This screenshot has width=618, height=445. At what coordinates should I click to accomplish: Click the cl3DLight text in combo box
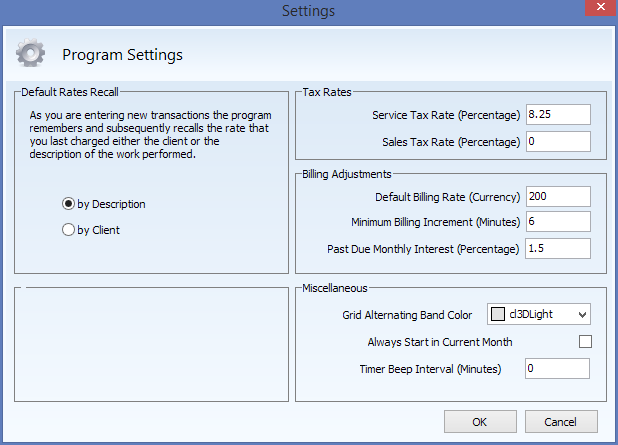tap(531, 314)
